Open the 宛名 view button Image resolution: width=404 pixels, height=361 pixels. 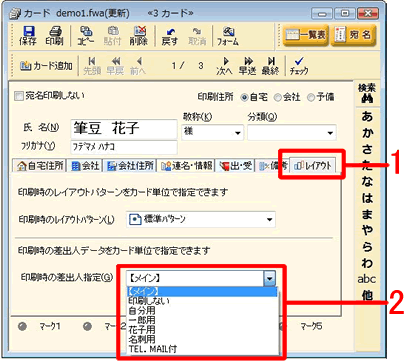point(353,35)
